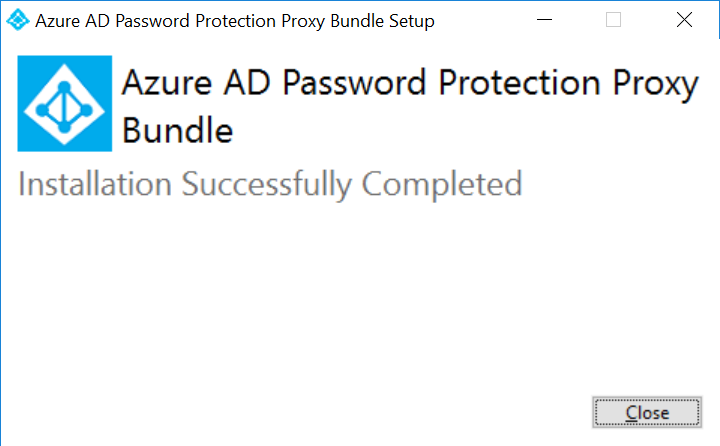The height and width of the screenshot is (446, 720).
Task: Click "AD" in the large heading
Action: point(247,83)
